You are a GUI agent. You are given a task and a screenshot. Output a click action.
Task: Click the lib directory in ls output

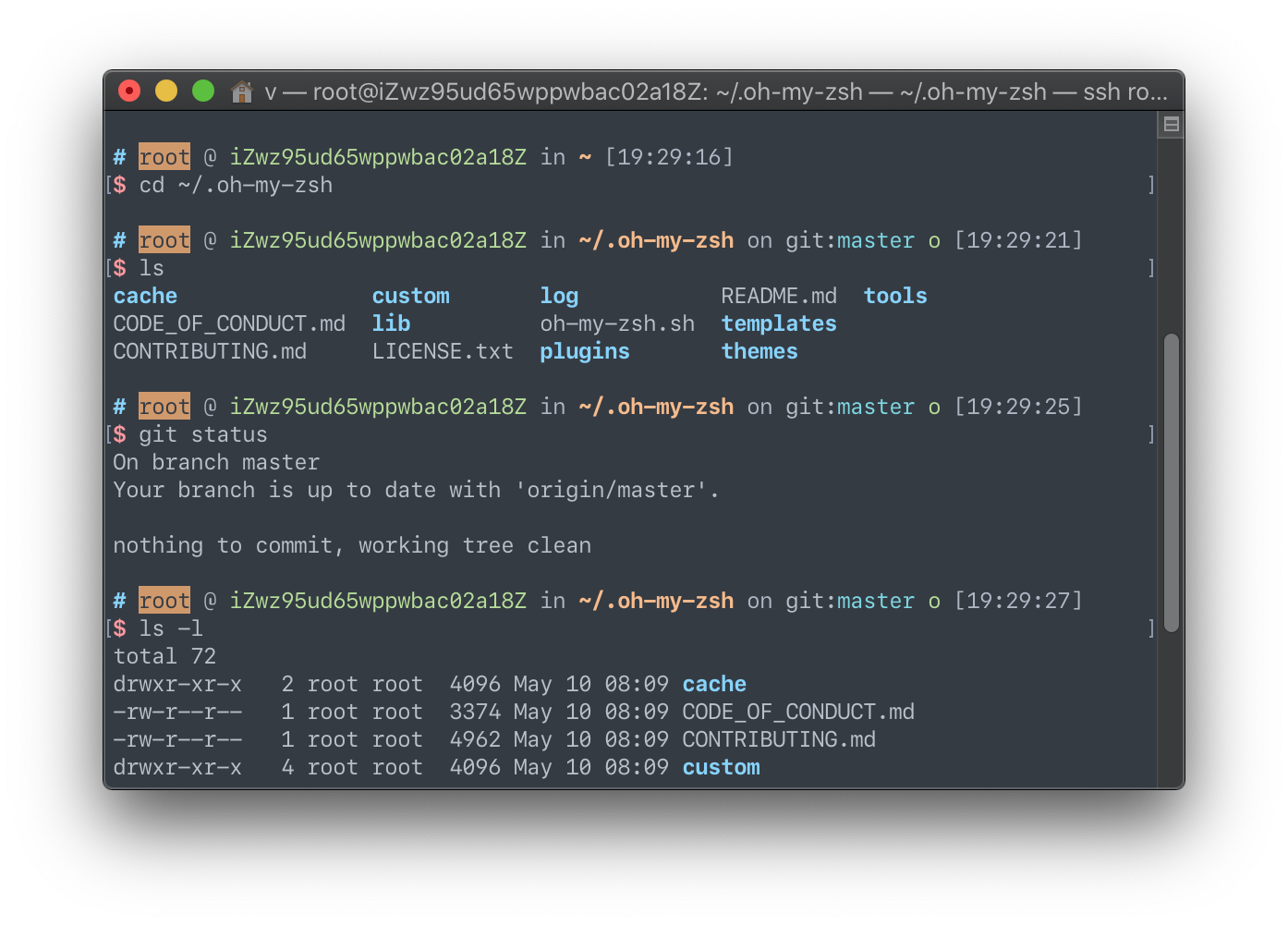click(391, 323)
